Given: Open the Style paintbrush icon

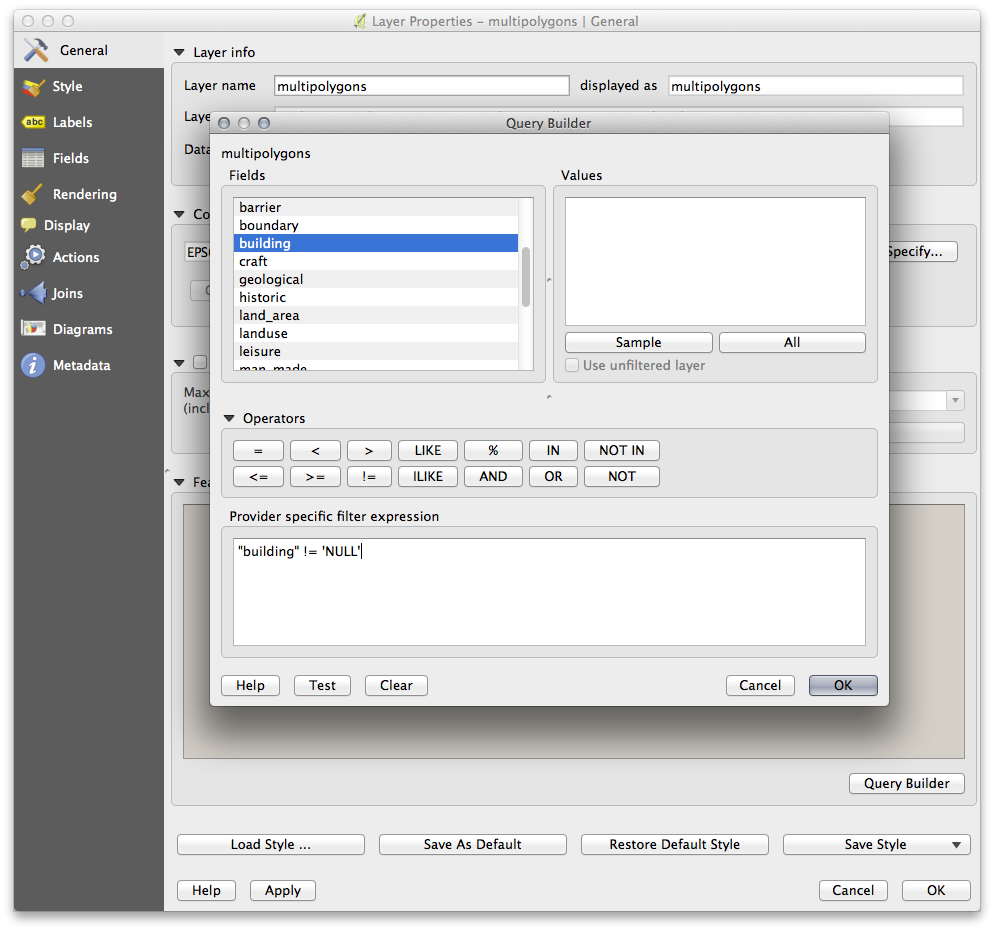Looking at the screenshot, I should 34,87.
